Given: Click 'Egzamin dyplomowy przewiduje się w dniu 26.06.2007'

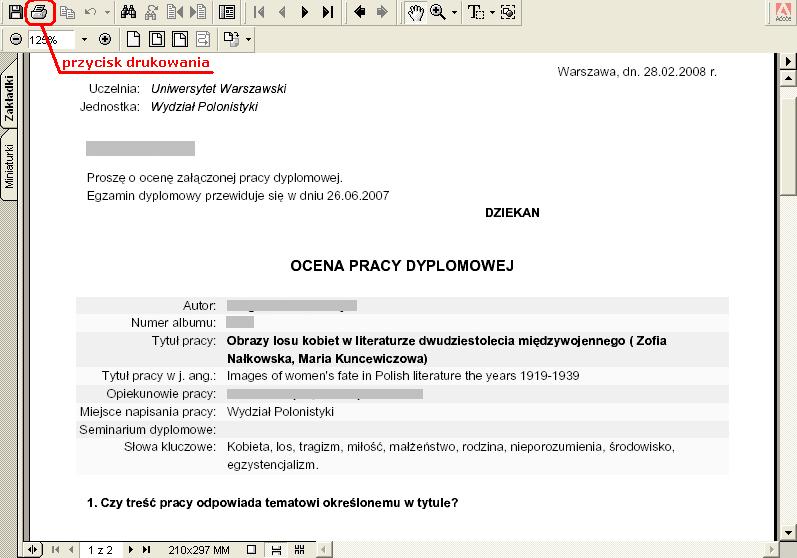Looking at the screenshot, I should coord(238,196).
